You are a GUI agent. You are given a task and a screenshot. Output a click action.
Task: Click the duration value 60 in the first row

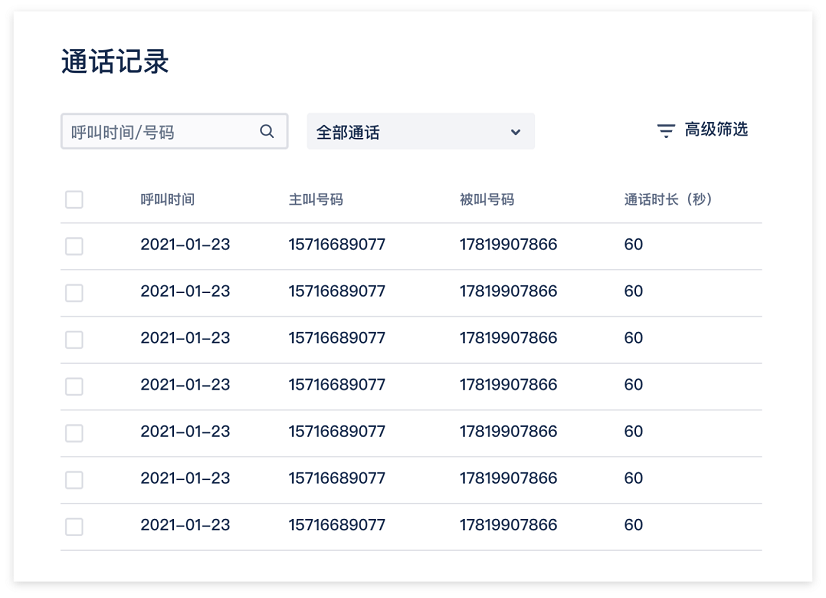[633, 245]
